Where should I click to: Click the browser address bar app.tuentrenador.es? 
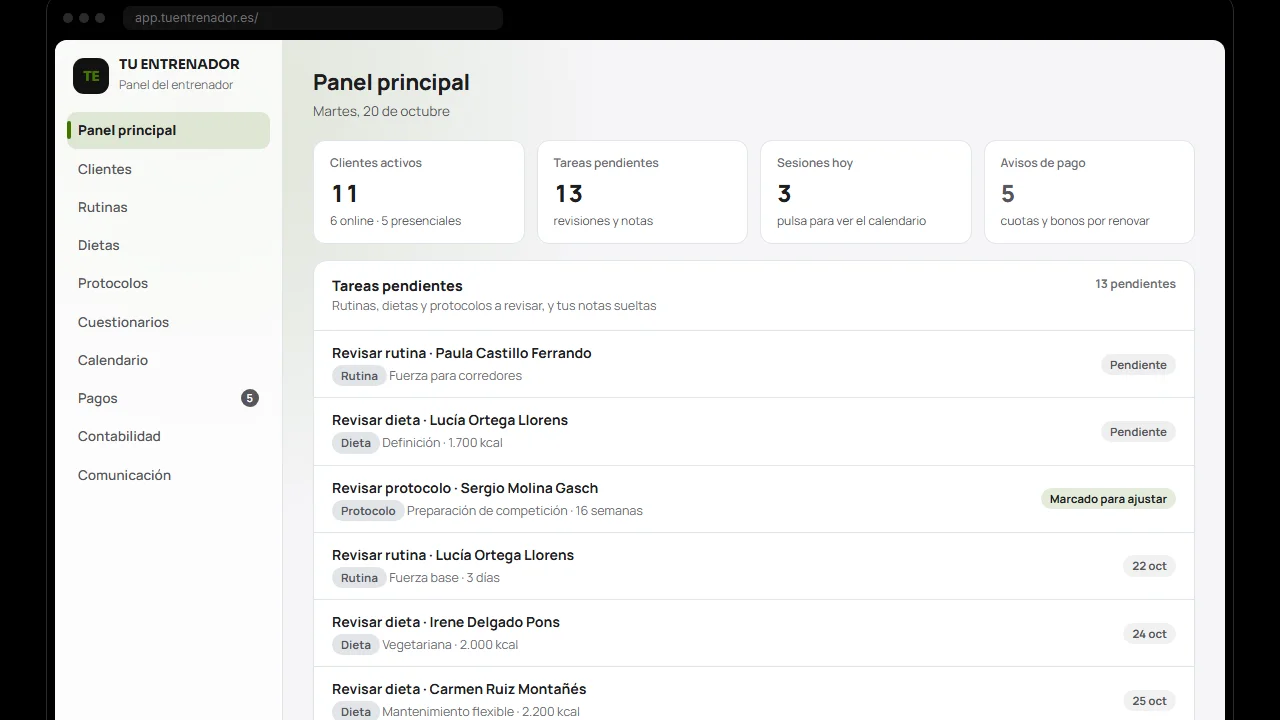[313, 18]
